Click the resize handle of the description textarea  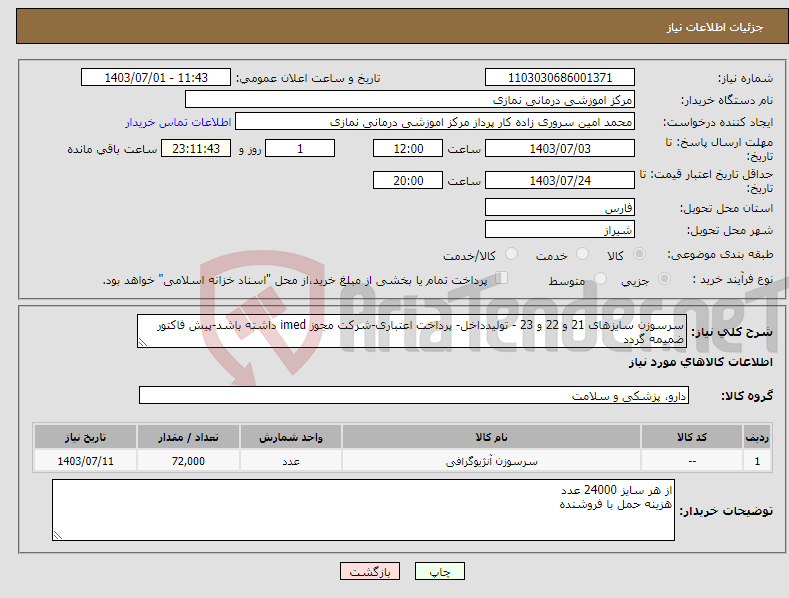(143, 342)
